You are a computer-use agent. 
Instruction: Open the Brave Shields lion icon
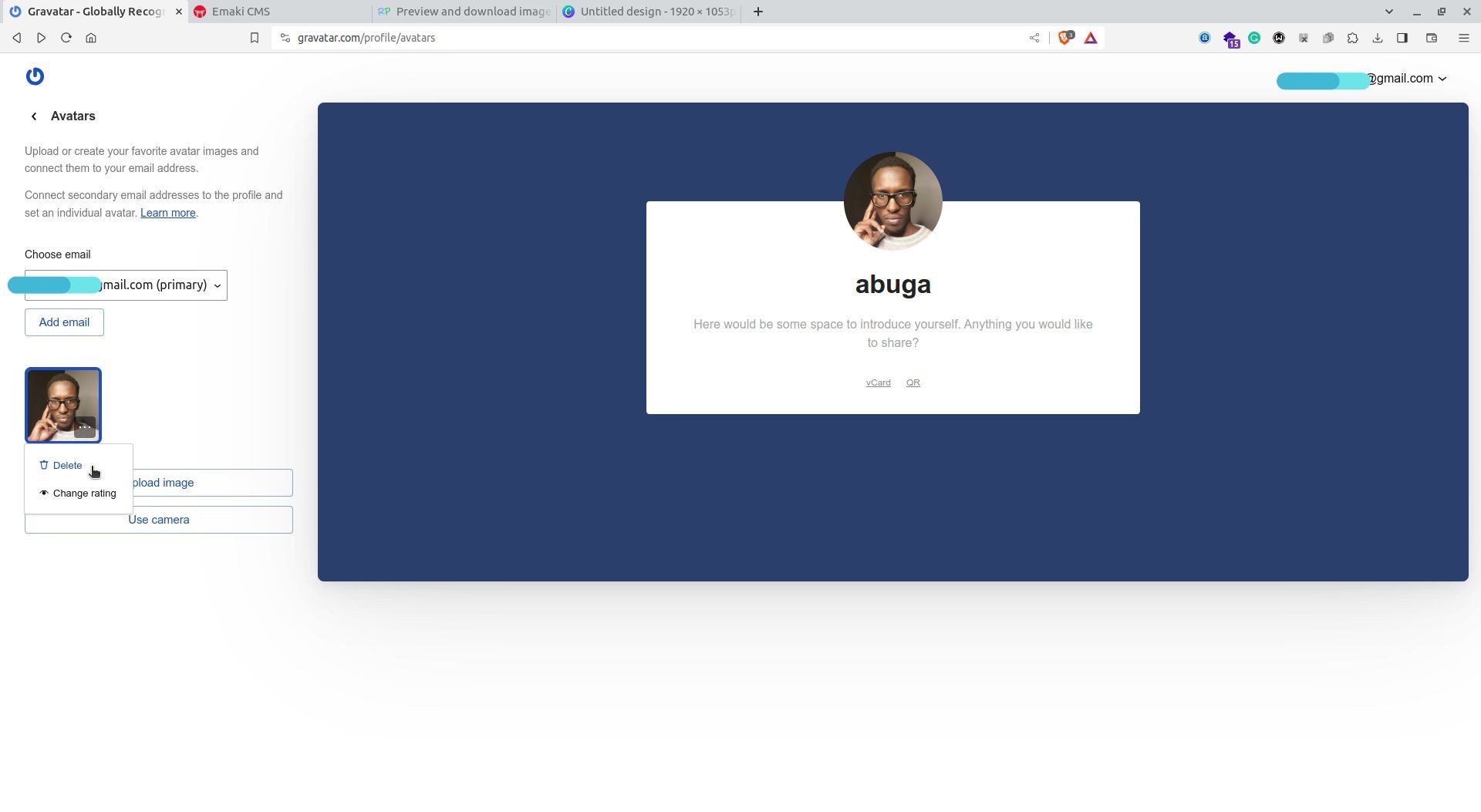1065,38
